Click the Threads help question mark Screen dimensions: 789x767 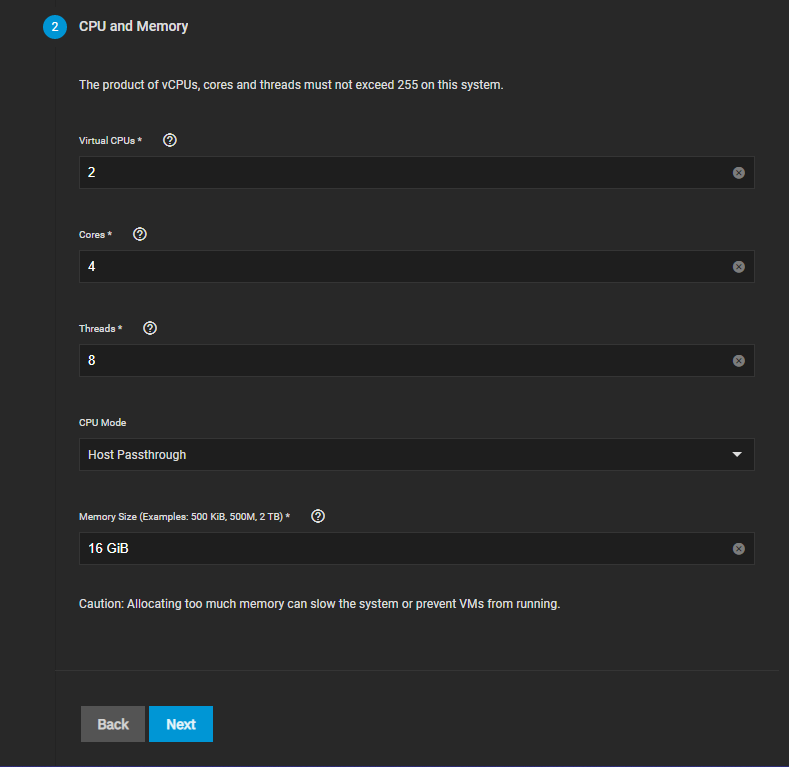[149, 329]
